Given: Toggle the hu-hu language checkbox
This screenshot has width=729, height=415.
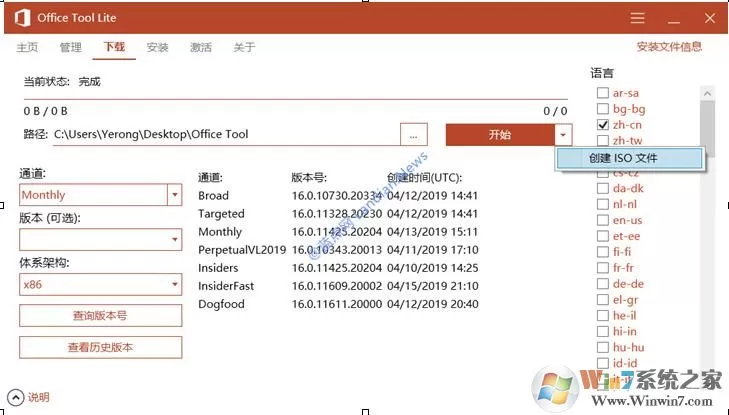Looking at the screenshot, I should tap(603, 347).
